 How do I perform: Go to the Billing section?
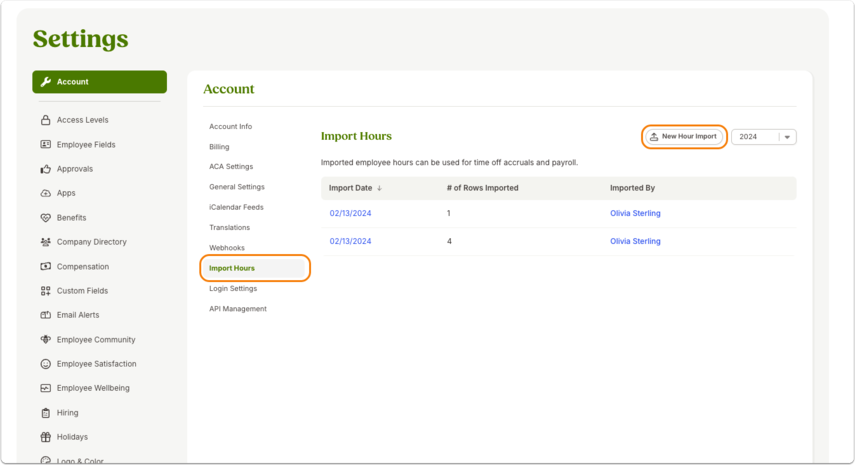point(219,147)
